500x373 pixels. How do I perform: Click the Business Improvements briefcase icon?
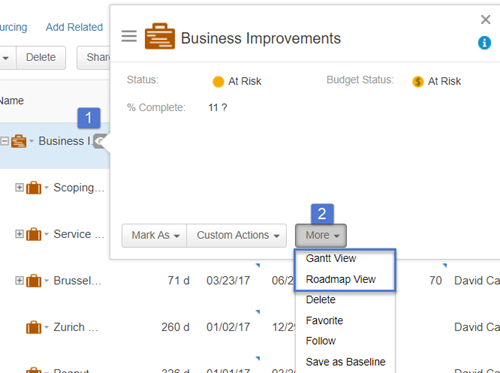click(160, 36)
